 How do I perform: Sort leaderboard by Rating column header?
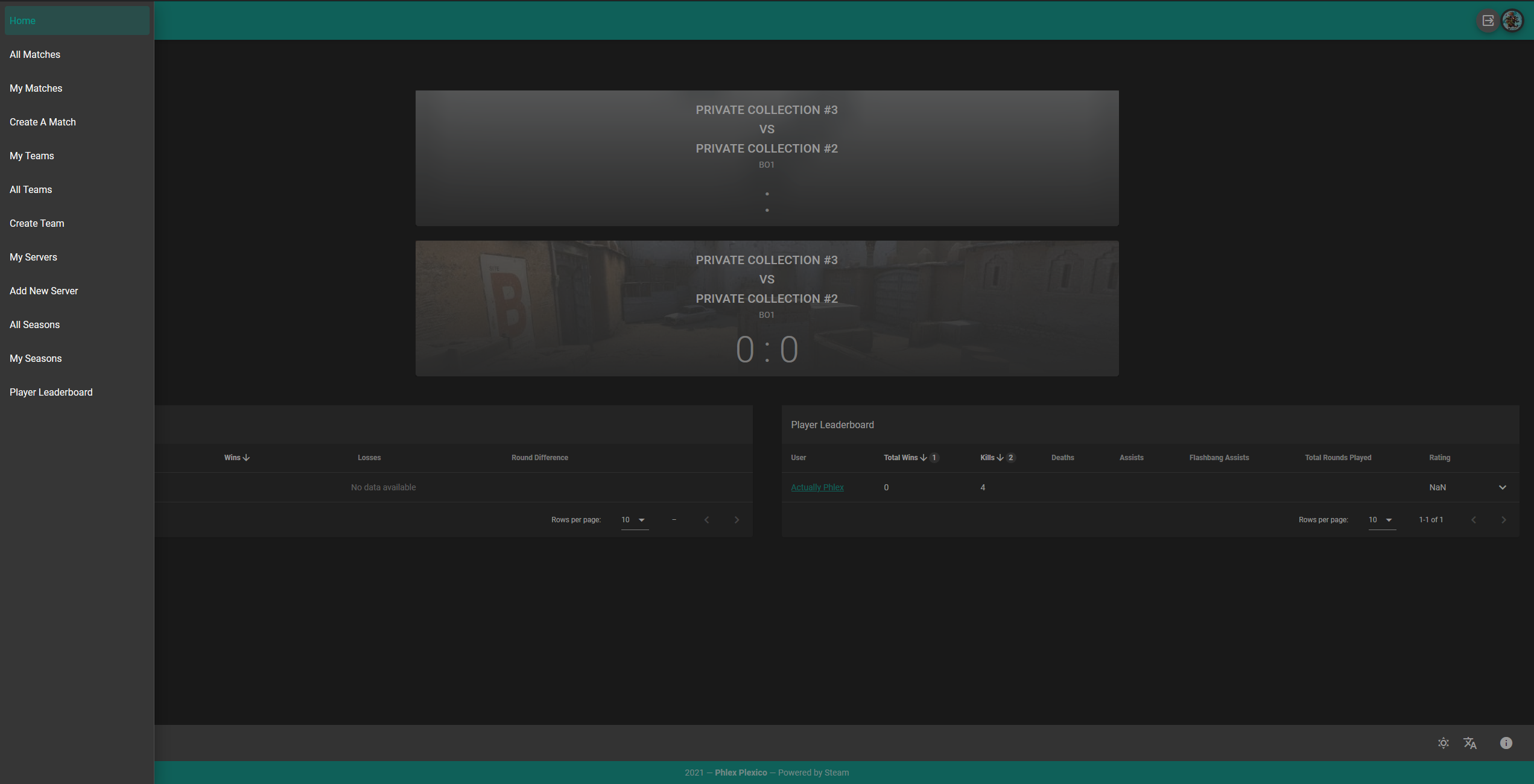[1439, 458]
